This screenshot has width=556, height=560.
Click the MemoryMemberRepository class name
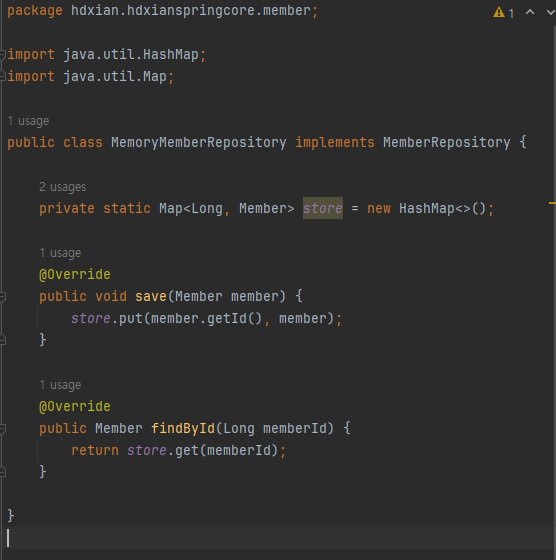click(199, 142)
